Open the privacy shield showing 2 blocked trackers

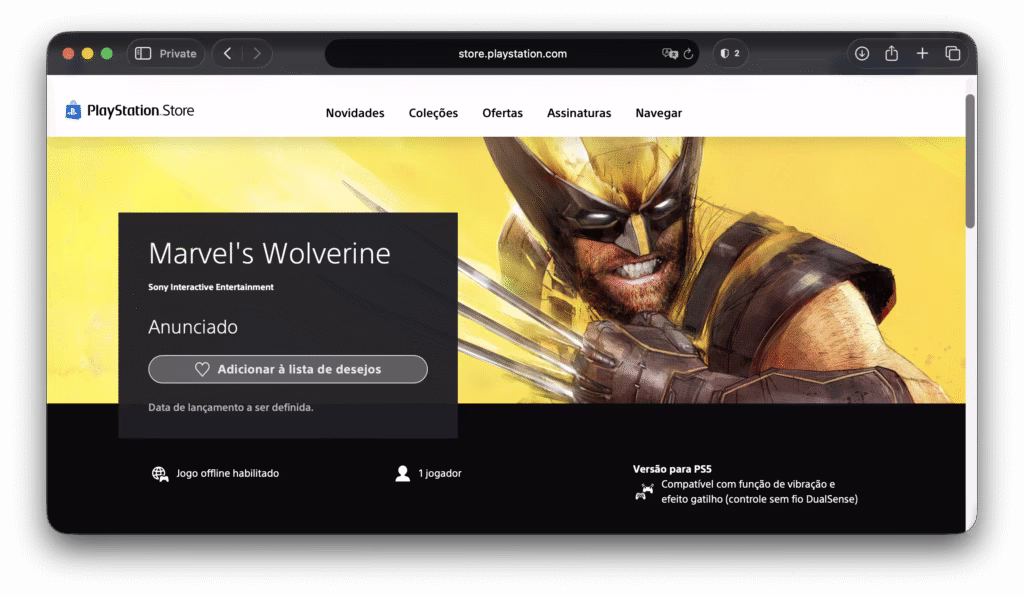729,53
